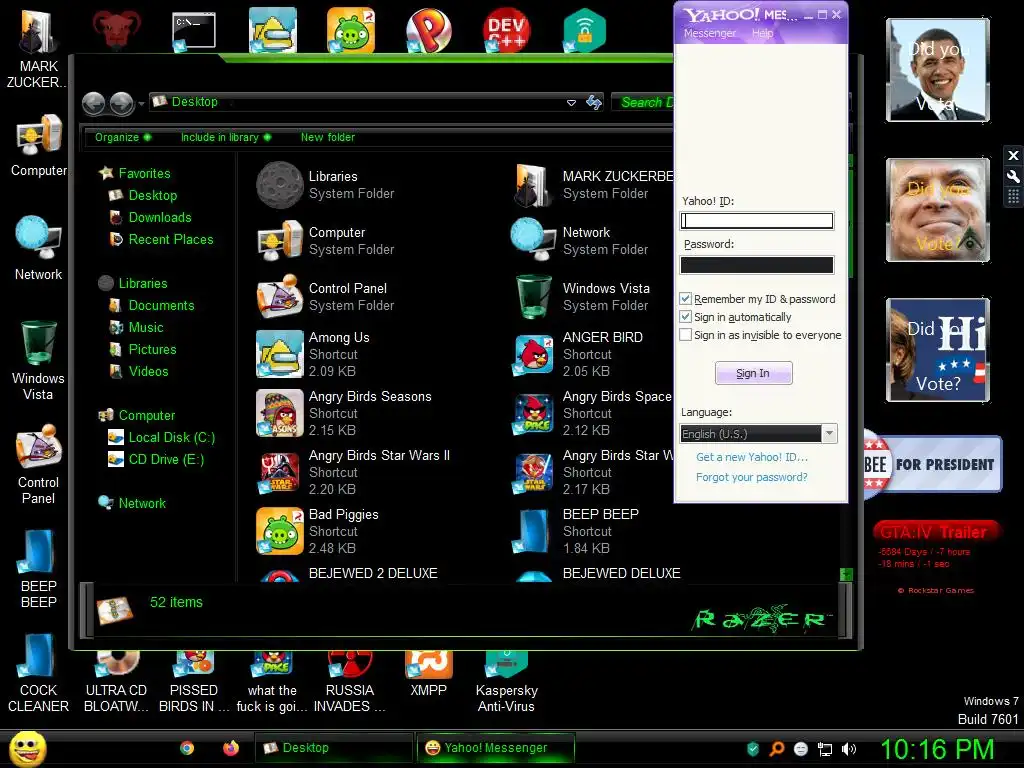Select the Network desktop icon
Image resolution: width=1024 pixels, height=768 pixels.
39,249
